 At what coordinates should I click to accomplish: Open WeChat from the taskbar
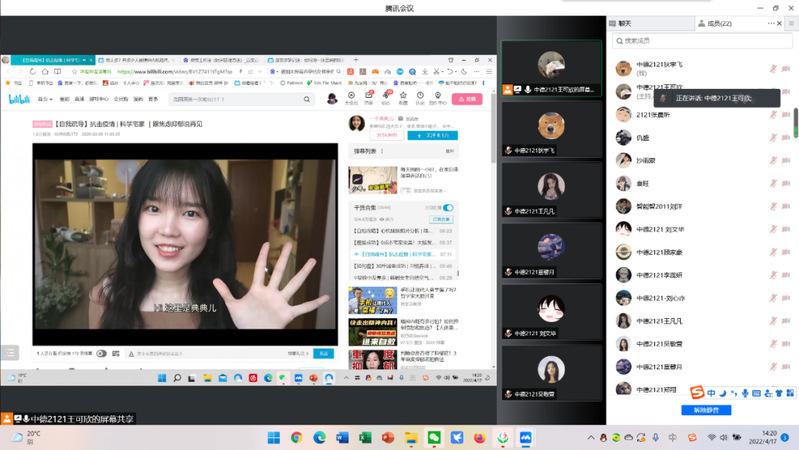(434, 438)
